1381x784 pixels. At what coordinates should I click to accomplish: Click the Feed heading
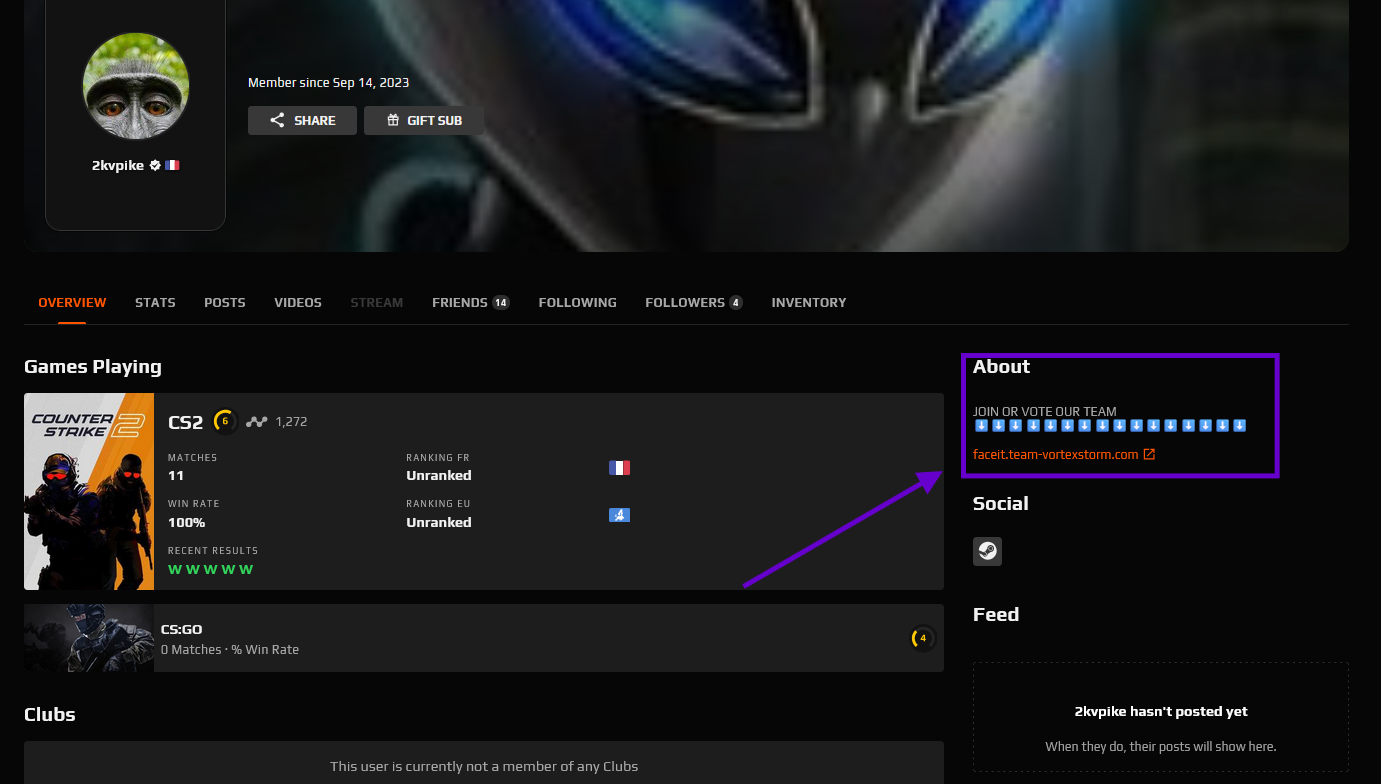(x=996, y=614)
